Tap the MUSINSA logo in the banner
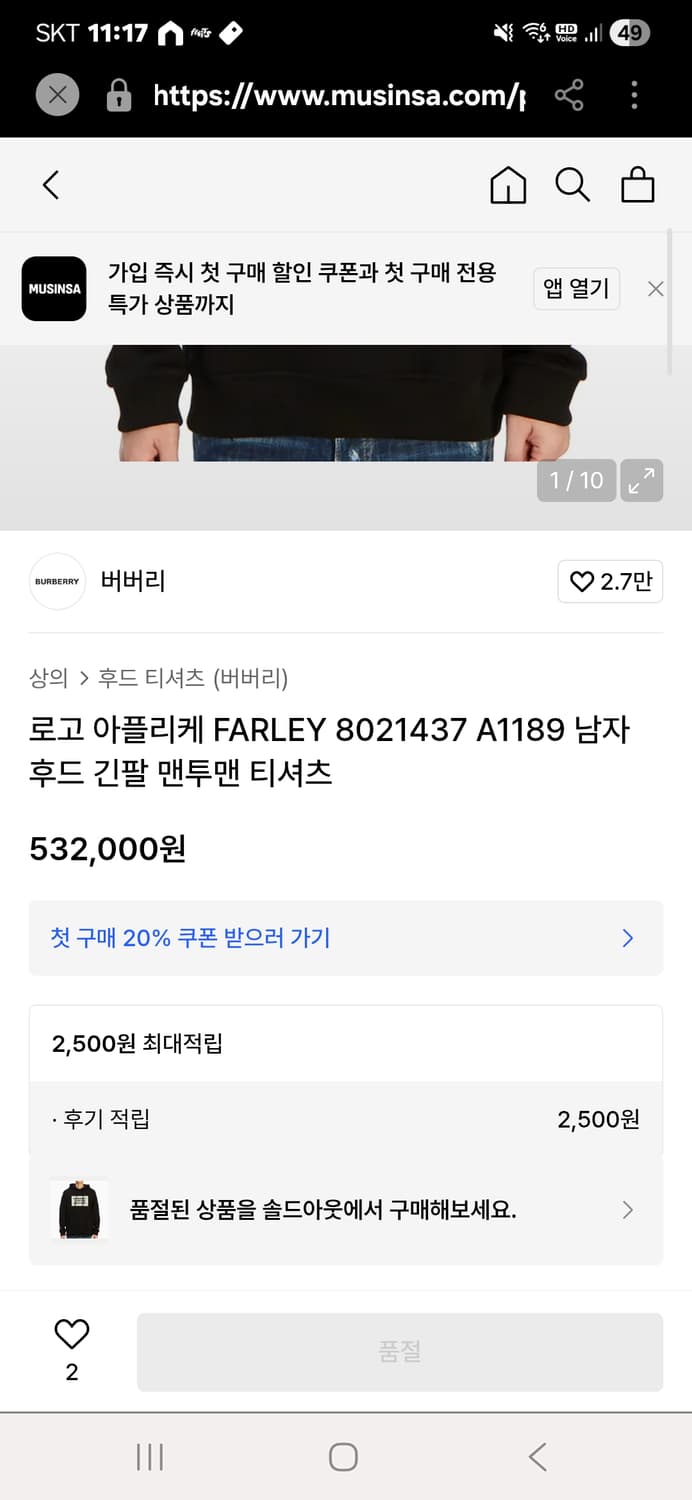The height and width of the screenshot is (1500, 692). [54, 289]
